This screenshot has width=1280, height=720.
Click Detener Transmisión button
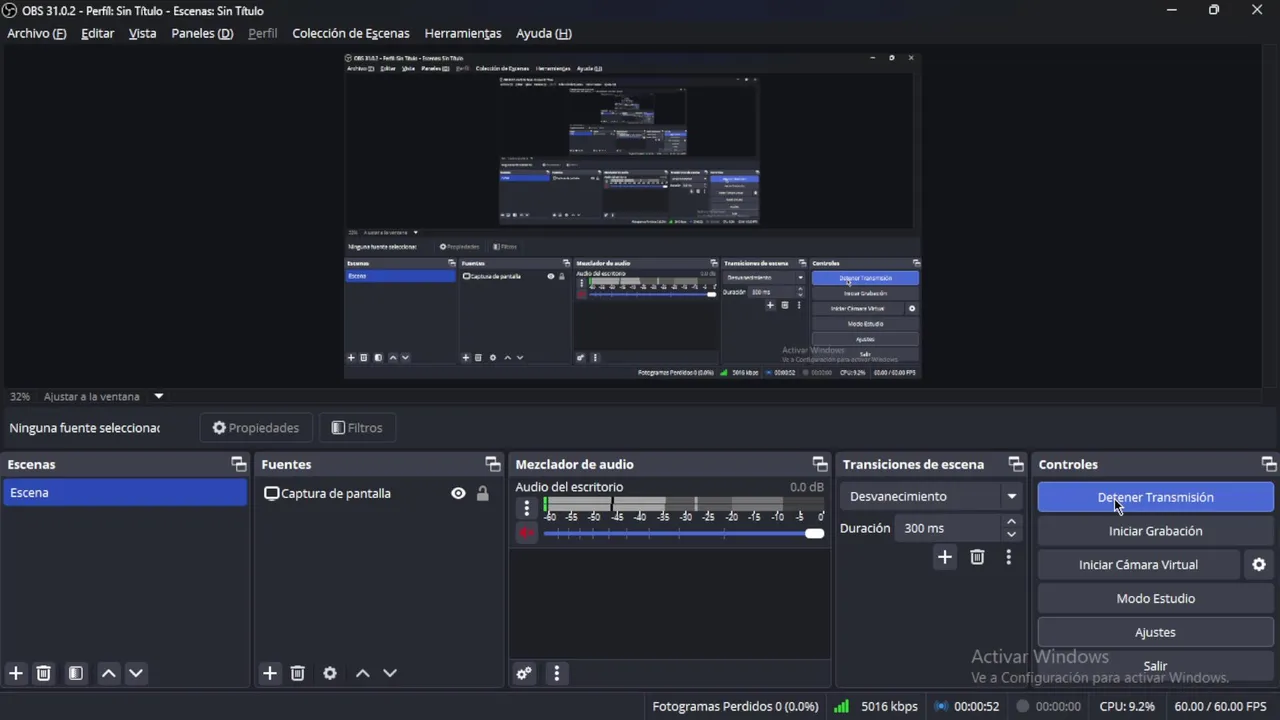1155,497
